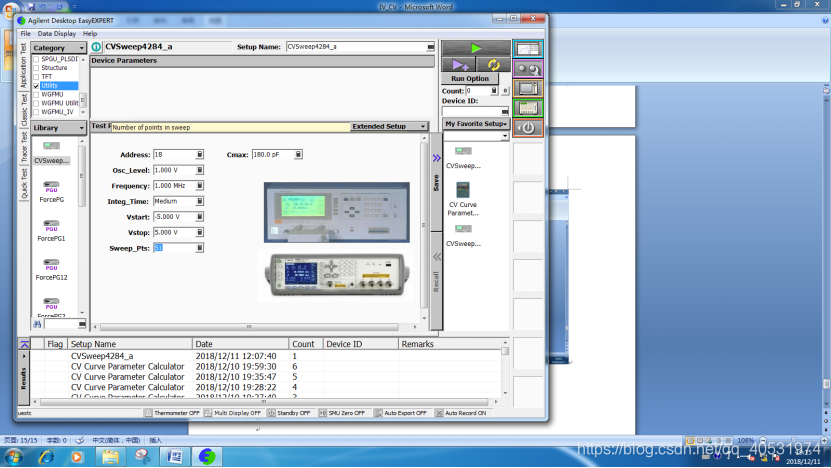Check the WGFMU category checkbox
Viewport: 831px width, 468px height.
[36, 94]
